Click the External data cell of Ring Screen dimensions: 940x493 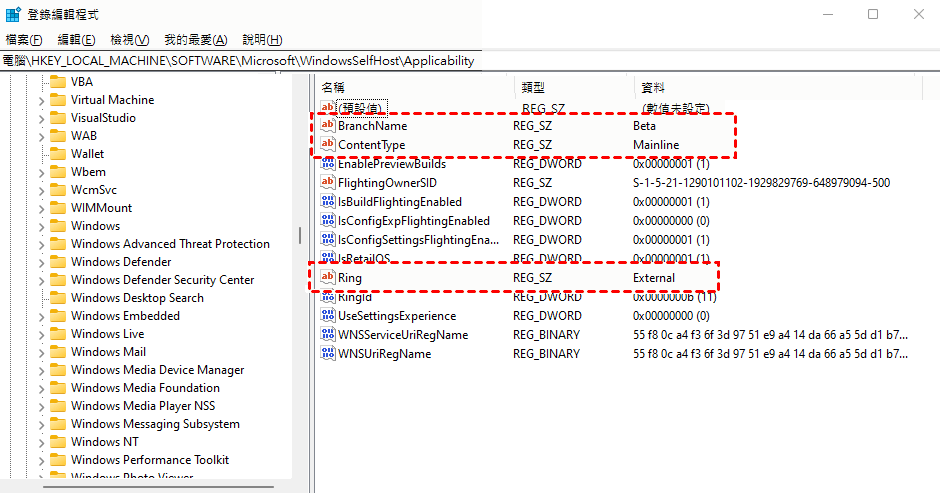[653, 278]
